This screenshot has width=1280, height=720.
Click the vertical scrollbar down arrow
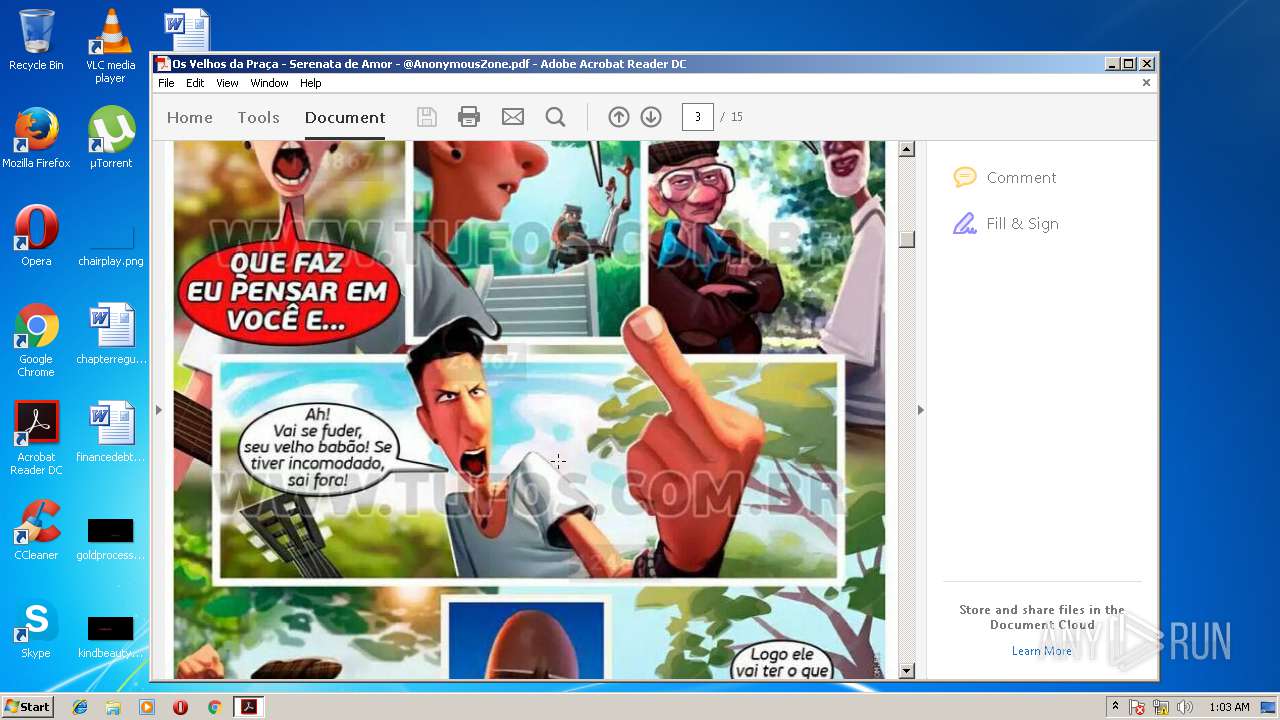pos(907,671)
